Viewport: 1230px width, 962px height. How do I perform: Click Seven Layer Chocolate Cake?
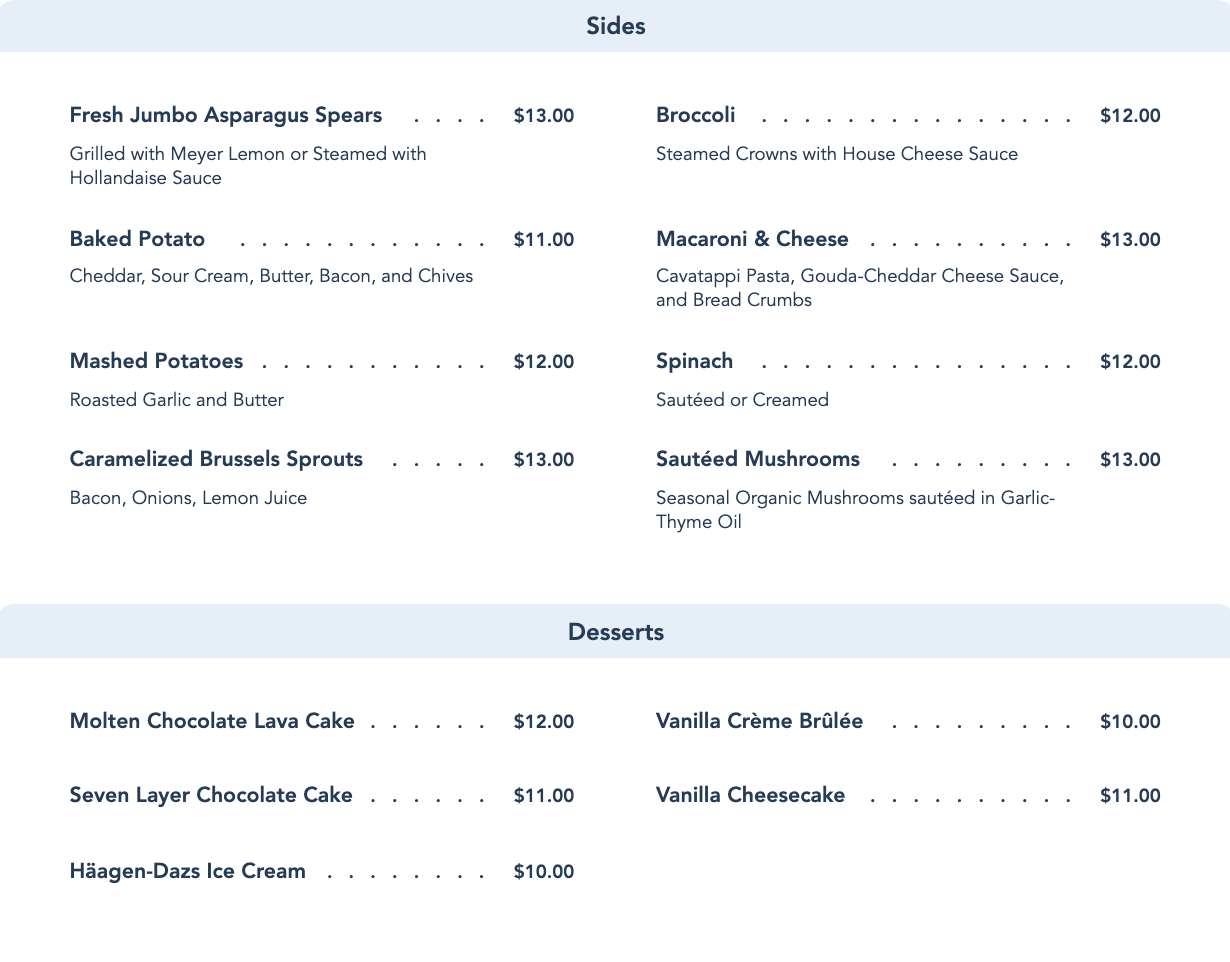pyautogui.click(x=211, y=796)
